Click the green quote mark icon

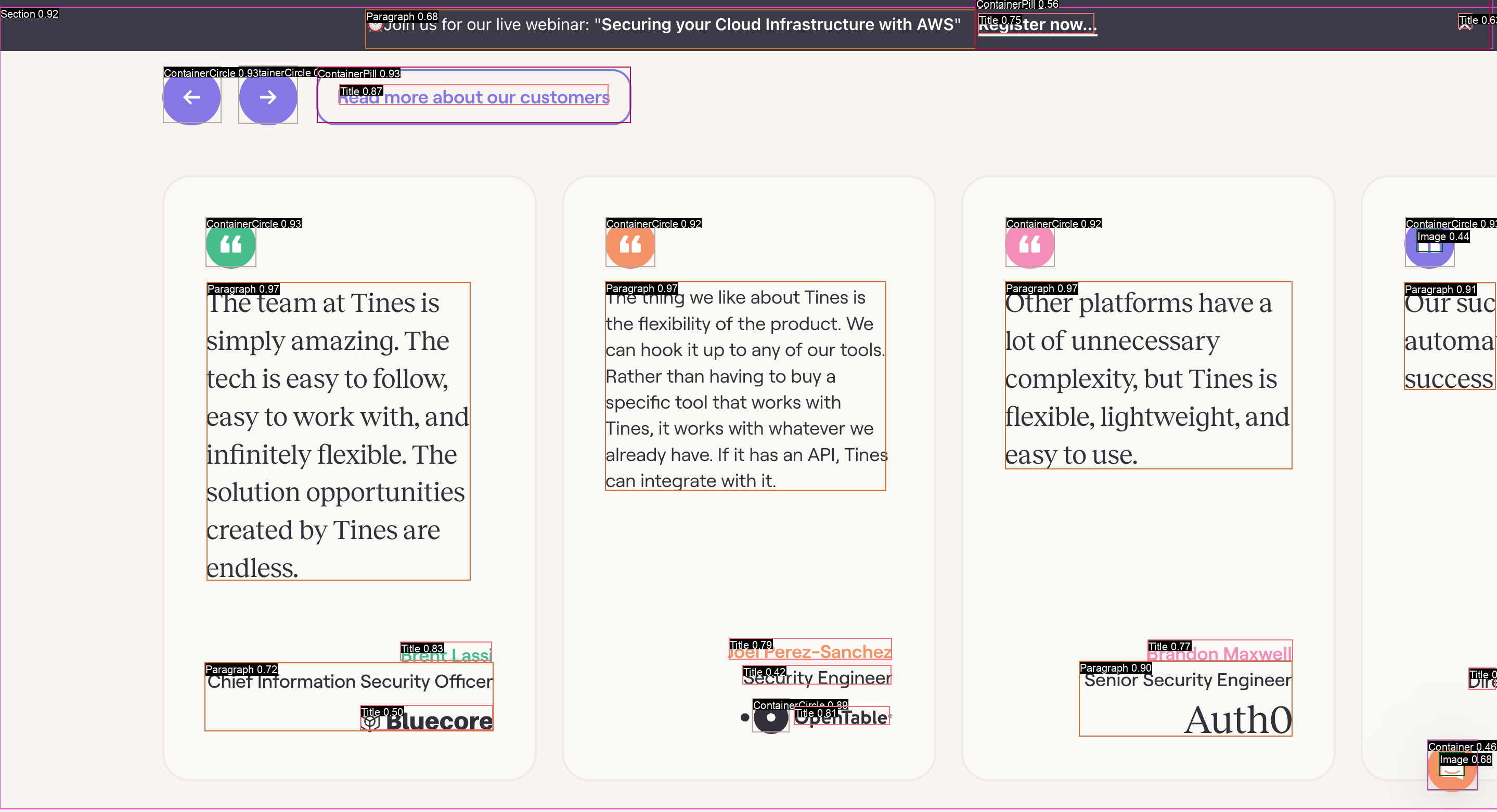point(231,244)
